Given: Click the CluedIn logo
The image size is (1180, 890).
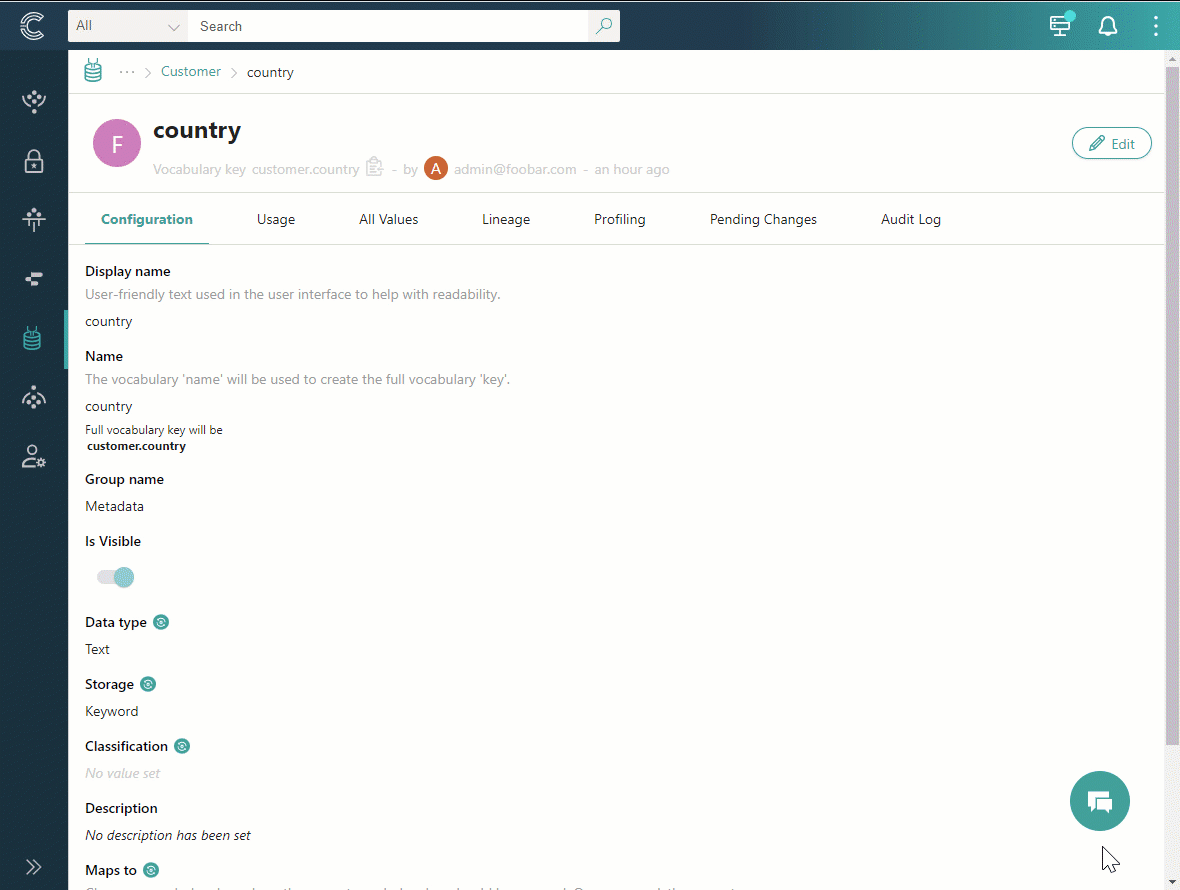Looking at the screenshot, I should pyautogui.click(x=32, y=26).
